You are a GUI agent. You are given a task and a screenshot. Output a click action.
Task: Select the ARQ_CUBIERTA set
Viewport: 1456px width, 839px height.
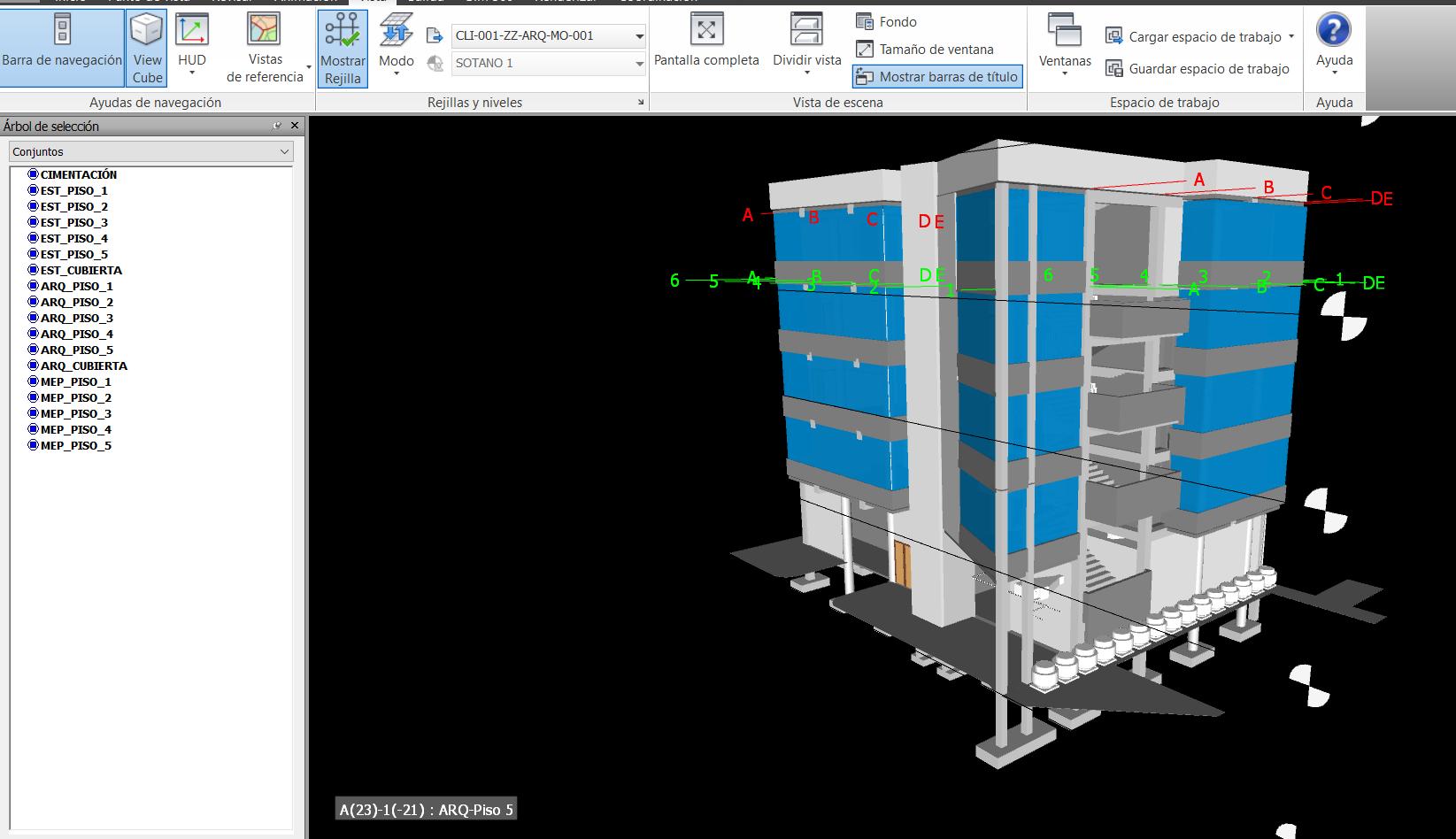[x=78, y=366]
